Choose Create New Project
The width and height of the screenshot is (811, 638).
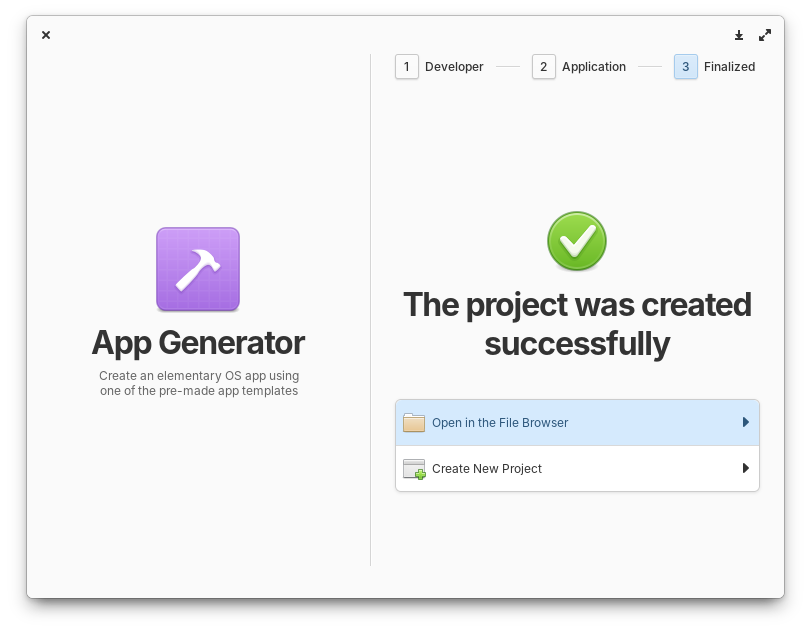pyautogui.click(x=577, y=468)
